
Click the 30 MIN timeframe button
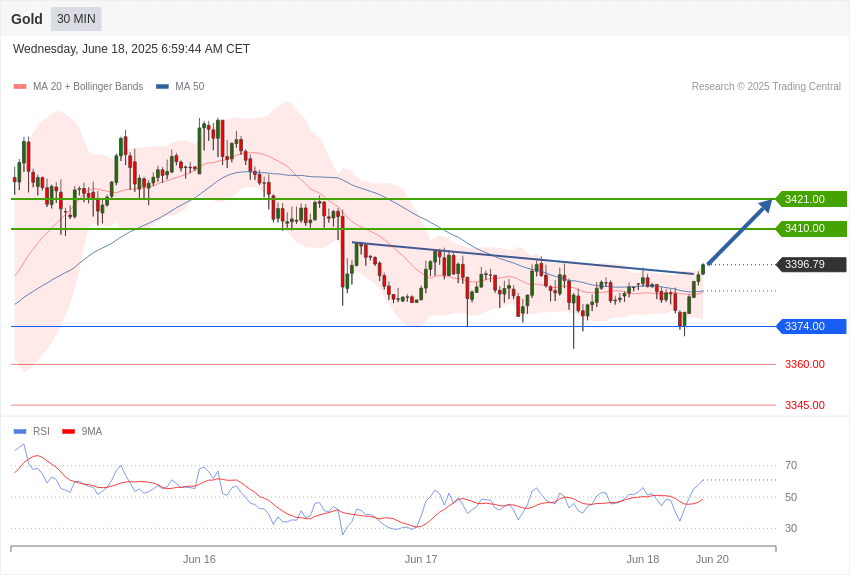(76, 19)
